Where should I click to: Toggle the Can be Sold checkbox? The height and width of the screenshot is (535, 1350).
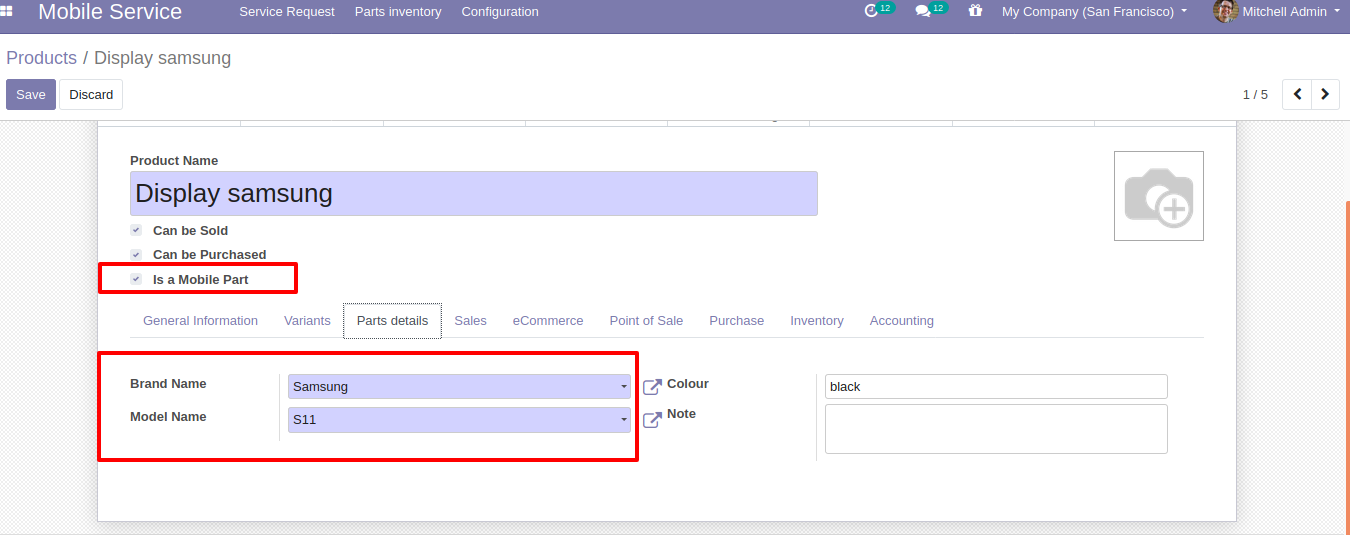pos(136,230)
